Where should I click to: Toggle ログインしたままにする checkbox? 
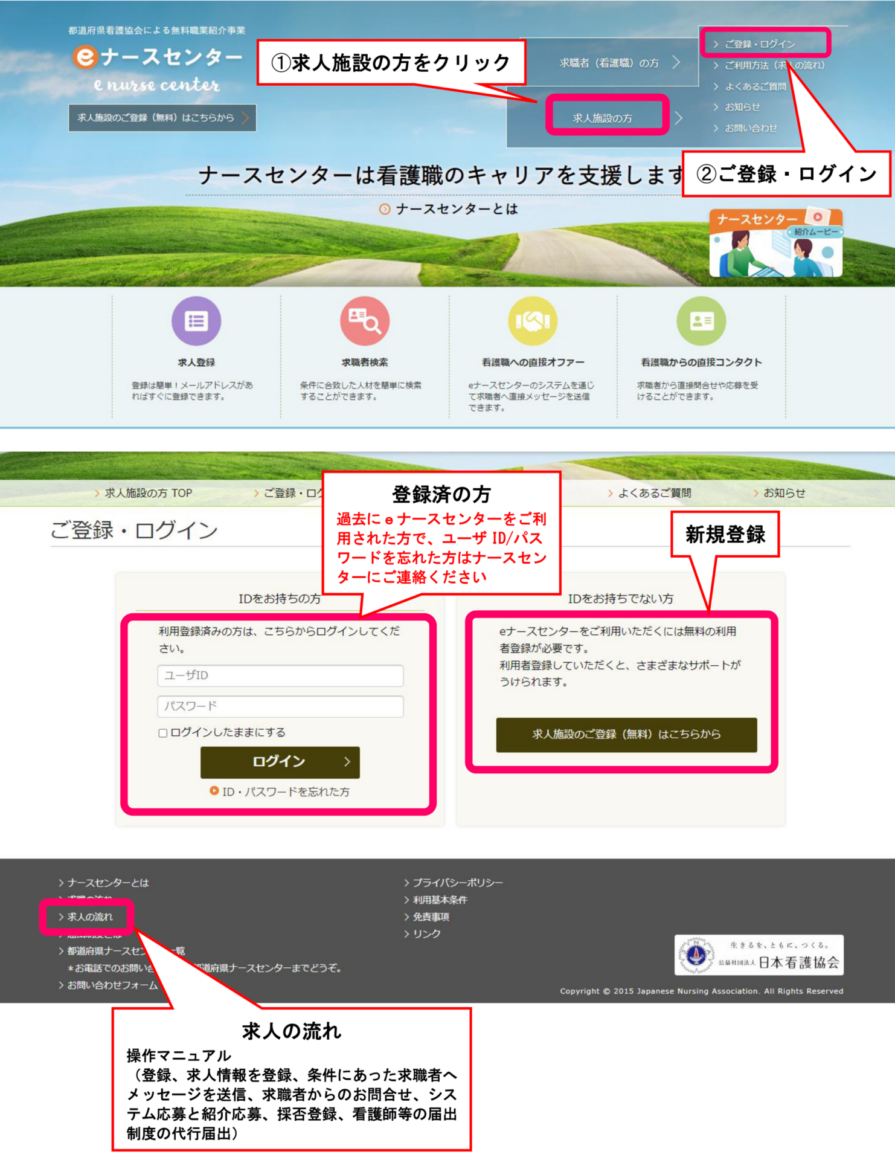click(x=163, y=733)
